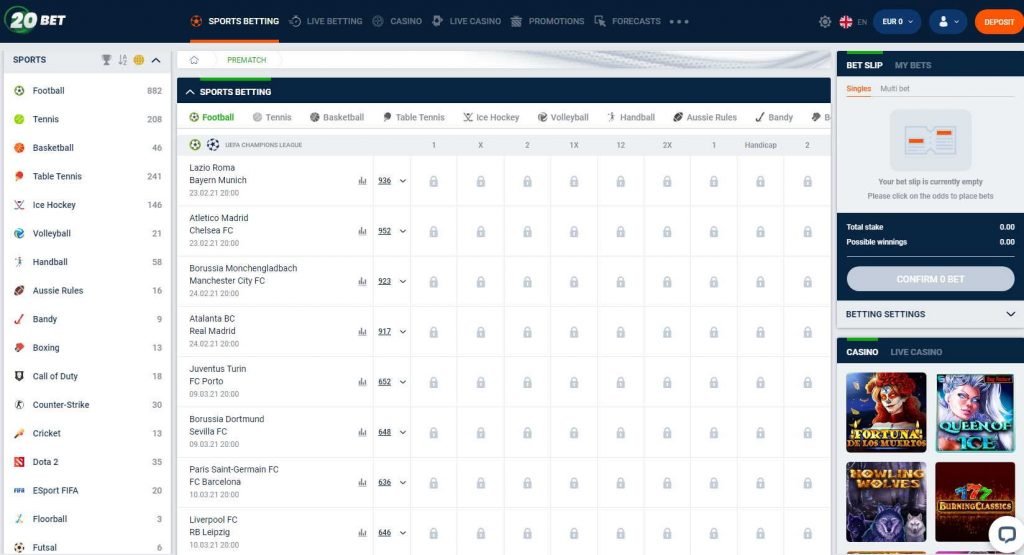
Task: Click the Deposit button
Action: 999,22
